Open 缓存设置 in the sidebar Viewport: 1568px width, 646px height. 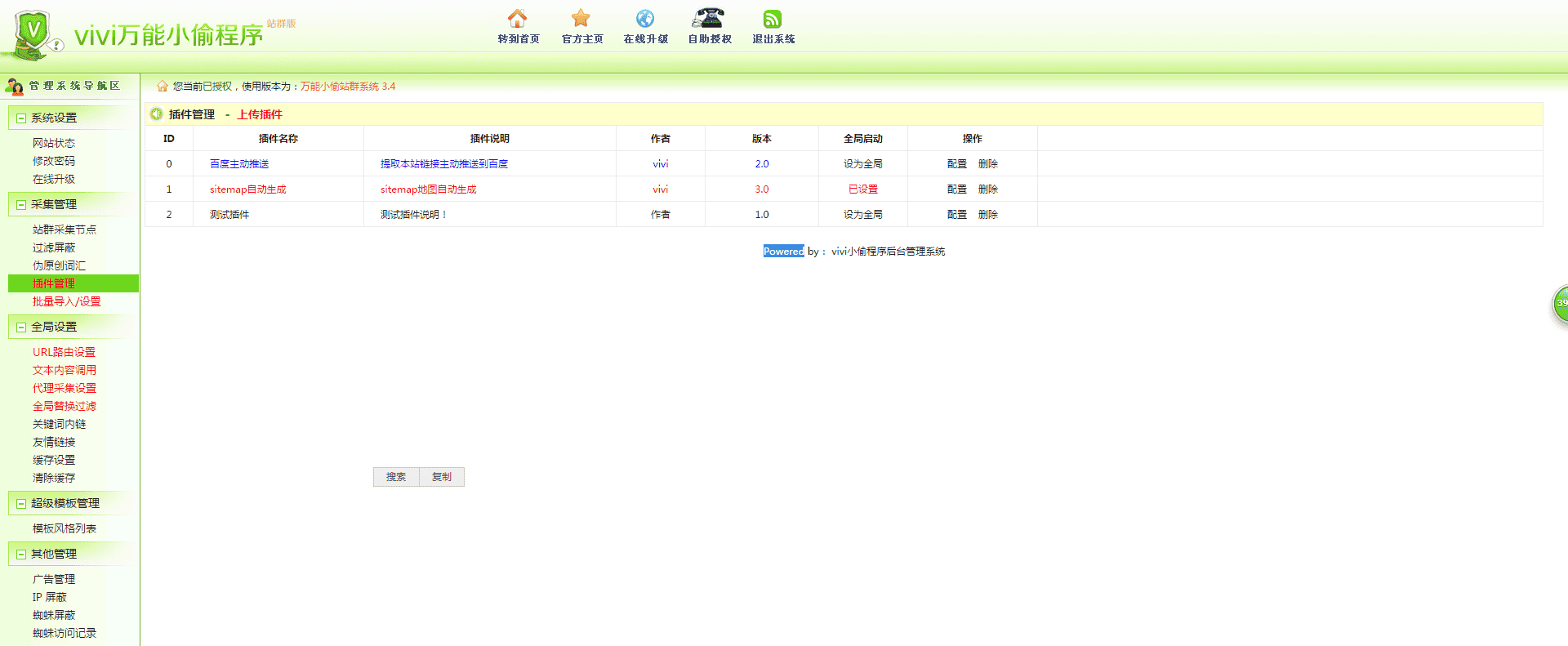54,460
